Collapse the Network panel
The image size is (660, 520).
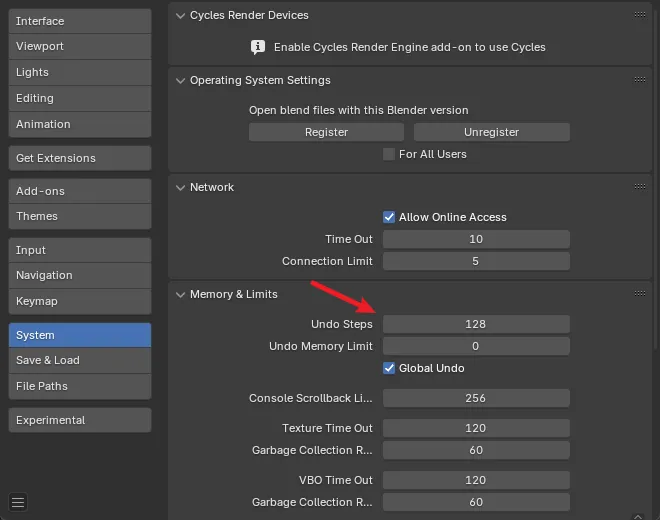tap(180, 187)
